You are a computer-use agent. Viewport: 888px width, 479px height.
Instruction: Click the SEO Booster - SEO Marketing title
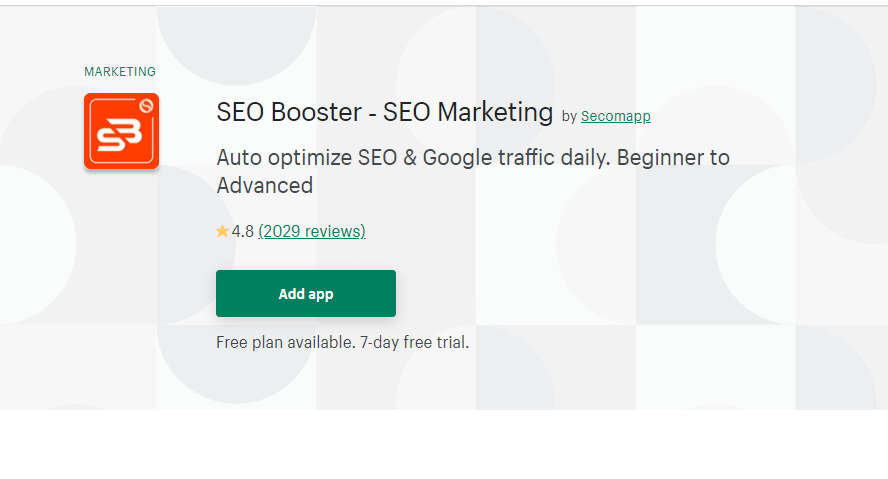[x=385, y=112]
